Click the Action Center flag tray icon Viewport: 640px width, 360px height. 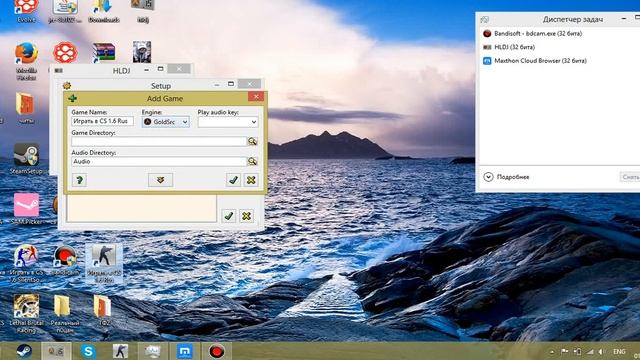564,351
